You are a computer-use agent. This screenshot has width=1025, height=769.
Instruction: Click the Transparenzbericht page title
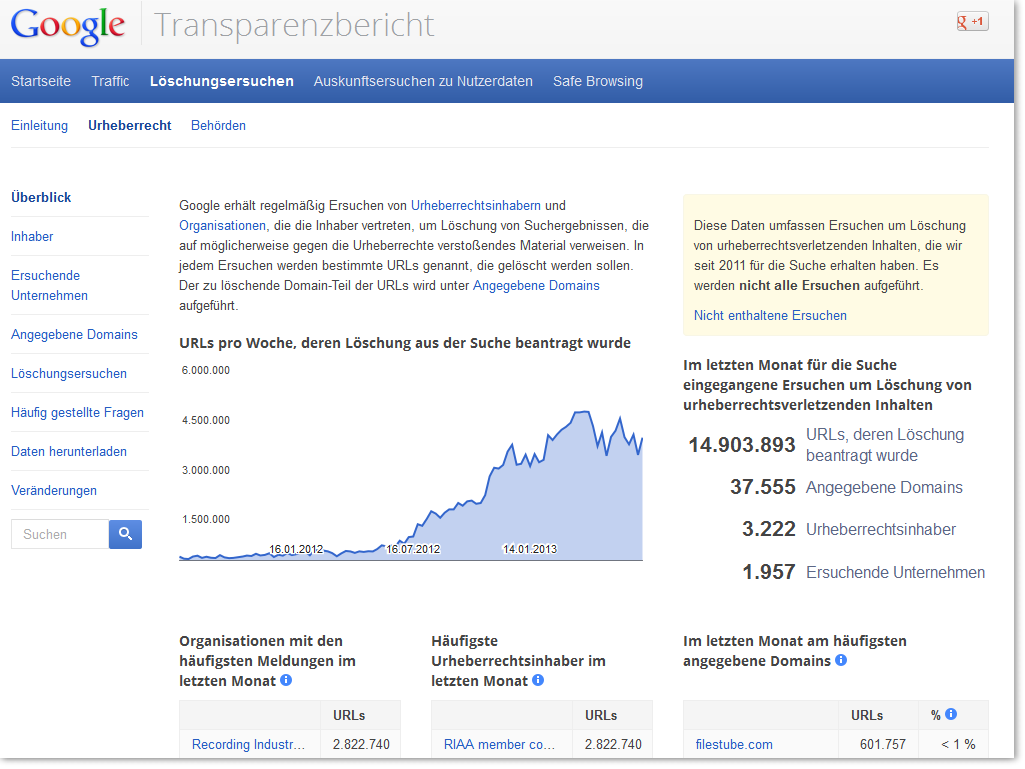coord(294,26)
